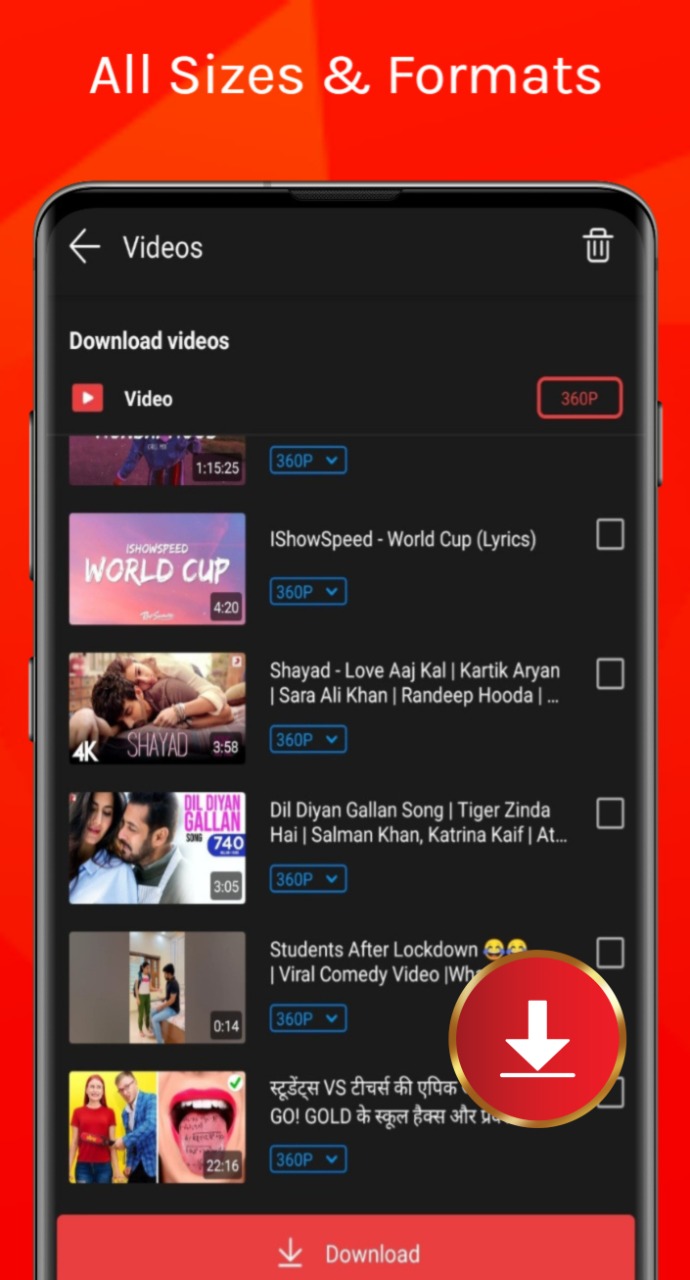Open 360P dropdown for the 1:15:25 video
Viewport: 690px width, 1280px height.
308,461
